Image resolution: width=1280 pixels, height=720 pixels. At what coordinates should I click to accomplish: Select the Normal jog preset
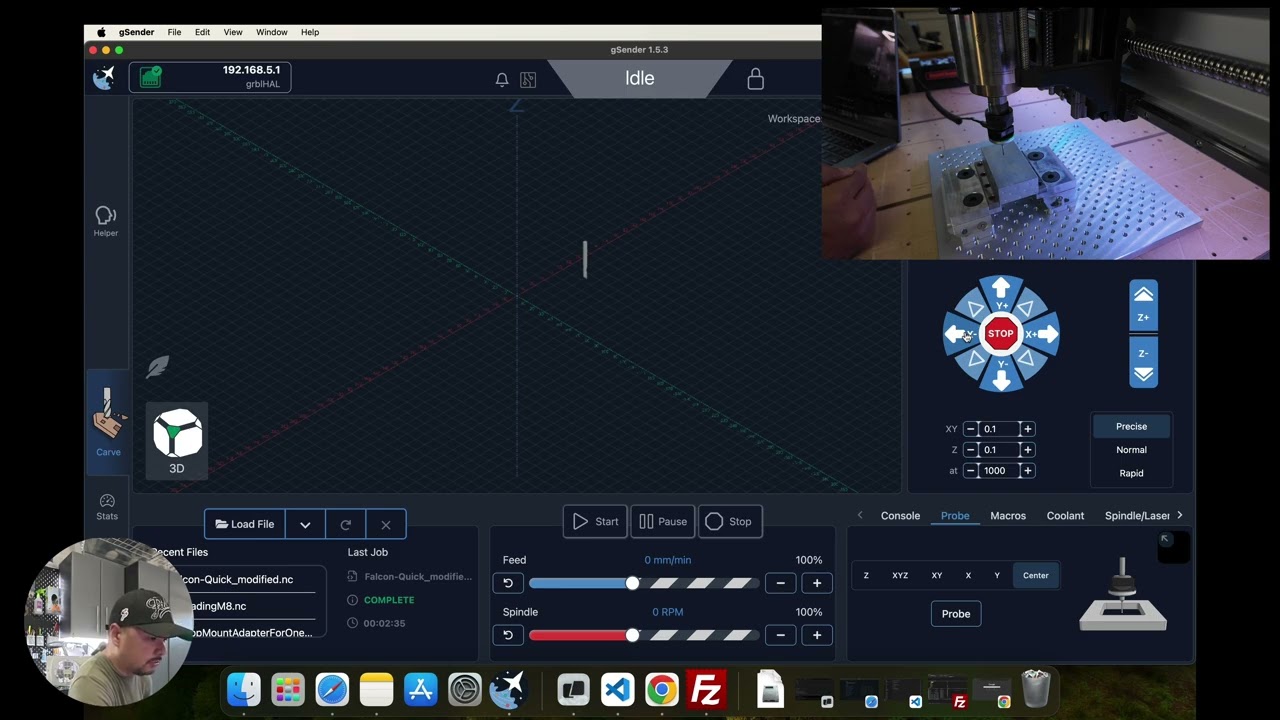(x=1131, y=450)
